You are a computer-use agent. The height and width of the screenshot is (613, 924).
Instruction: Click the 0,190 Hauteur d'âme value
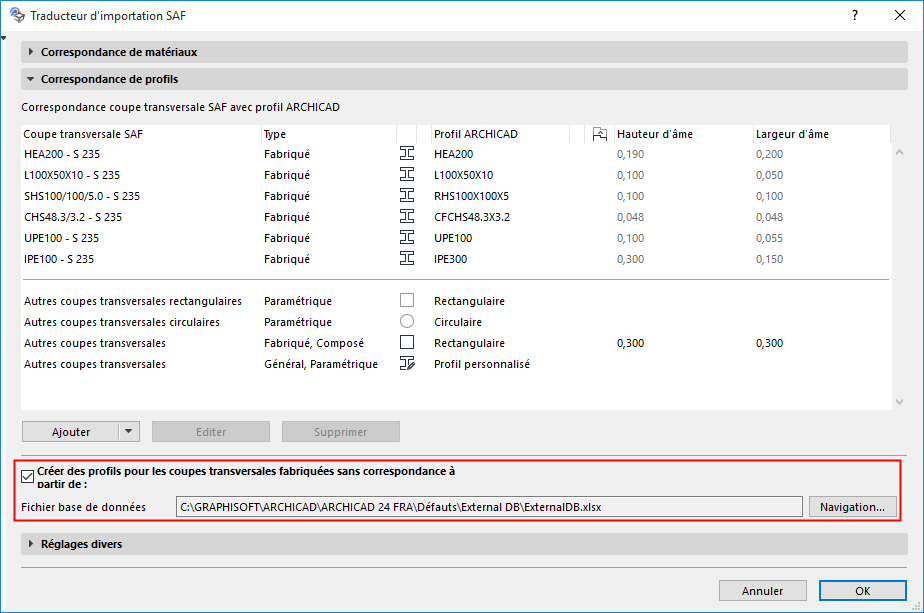[631, 154]
